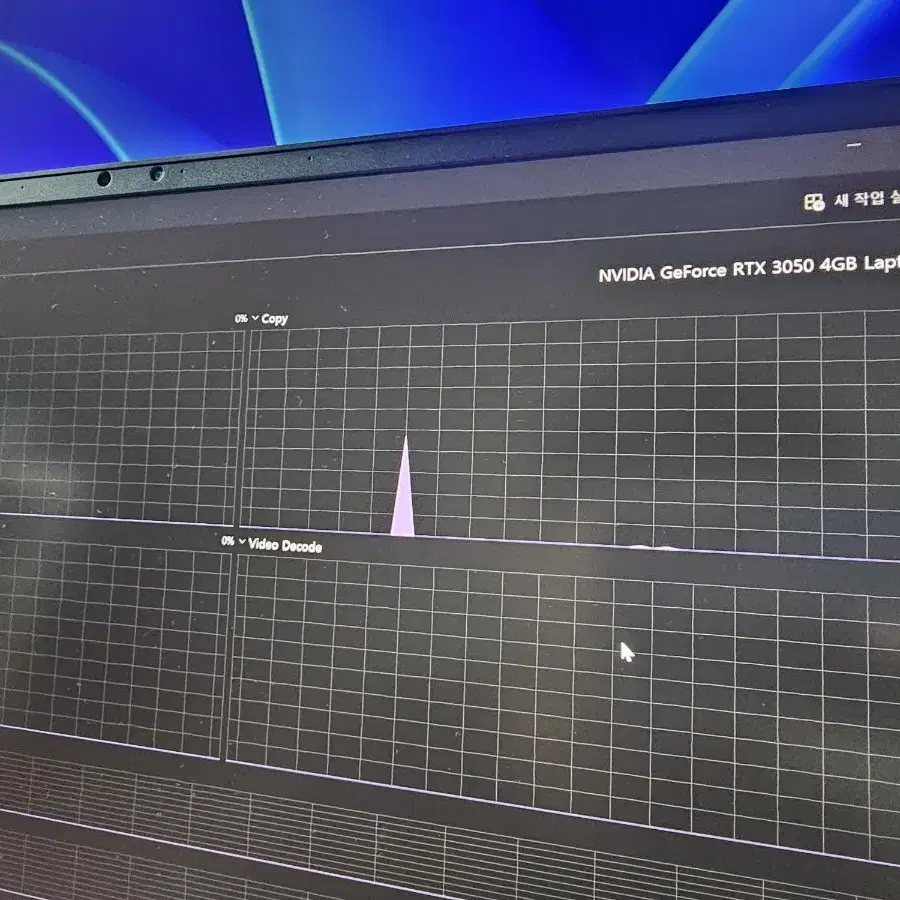Minimize the Task Manager window
The height and width of the screenshot is (900, 900).
click(854, 145)
